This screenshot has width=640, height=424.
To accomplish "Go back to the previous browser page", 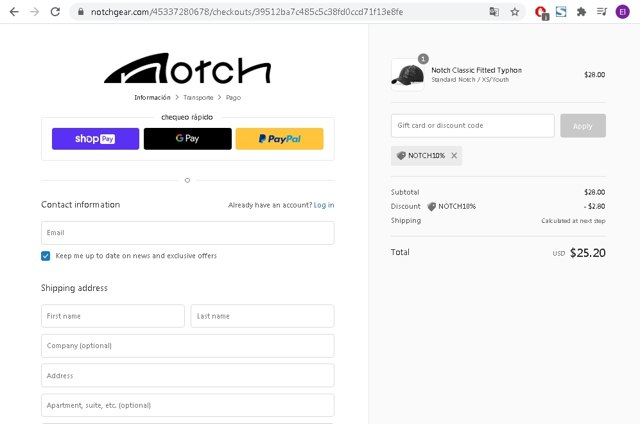I will 14,12.
